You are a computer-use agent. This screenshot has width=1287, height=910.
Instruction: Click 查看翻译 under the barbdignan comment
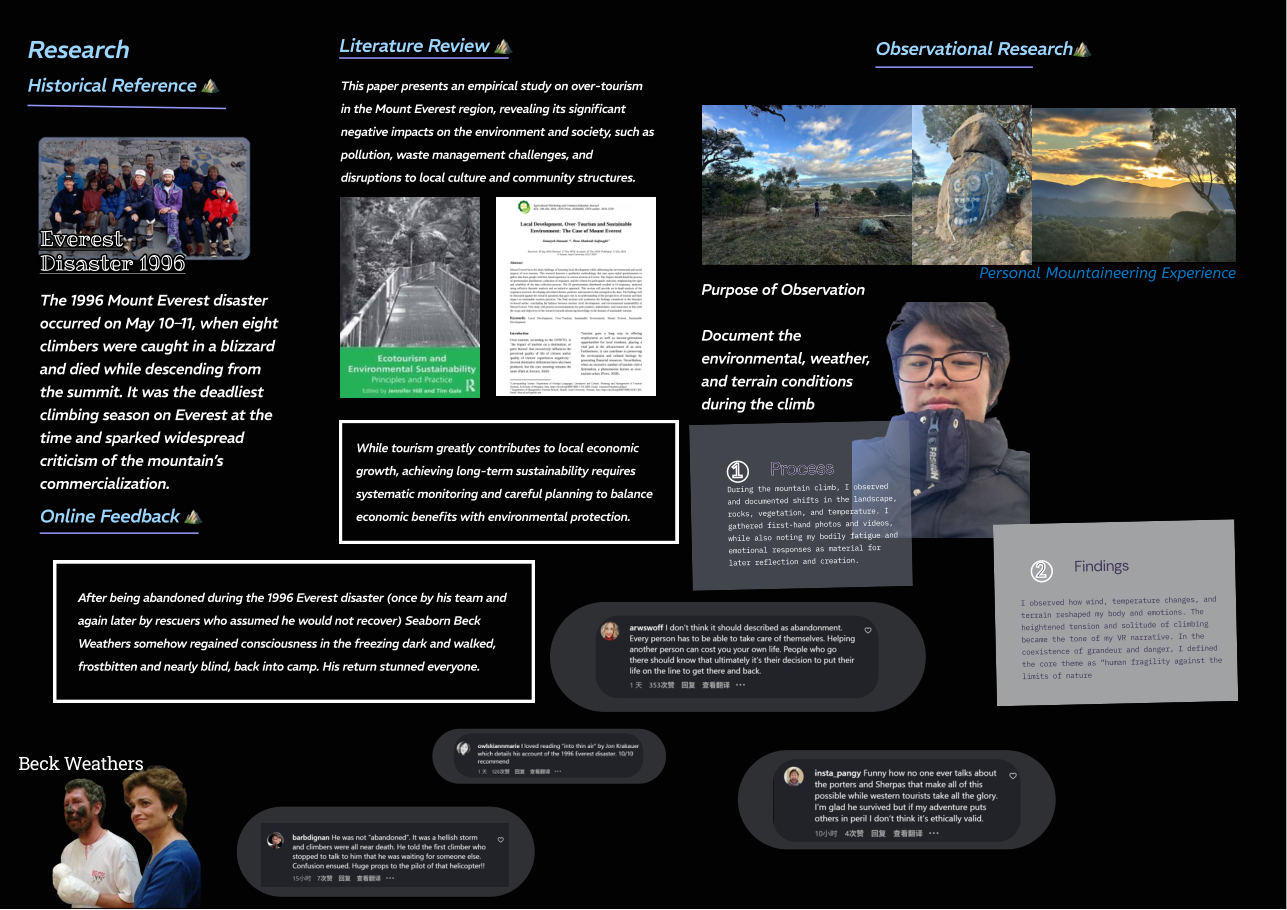tap(369, 878)
